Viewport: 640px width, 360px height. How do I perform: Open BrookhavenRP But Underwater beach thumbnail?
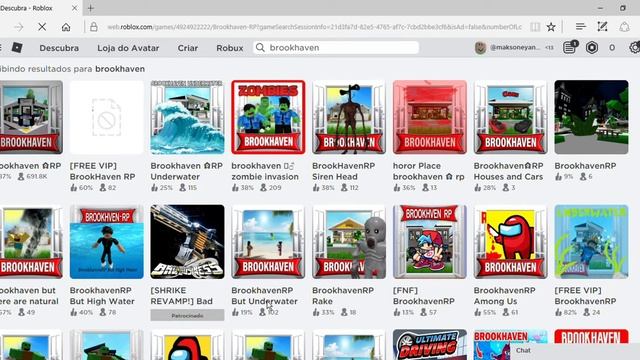pos(268,242)
